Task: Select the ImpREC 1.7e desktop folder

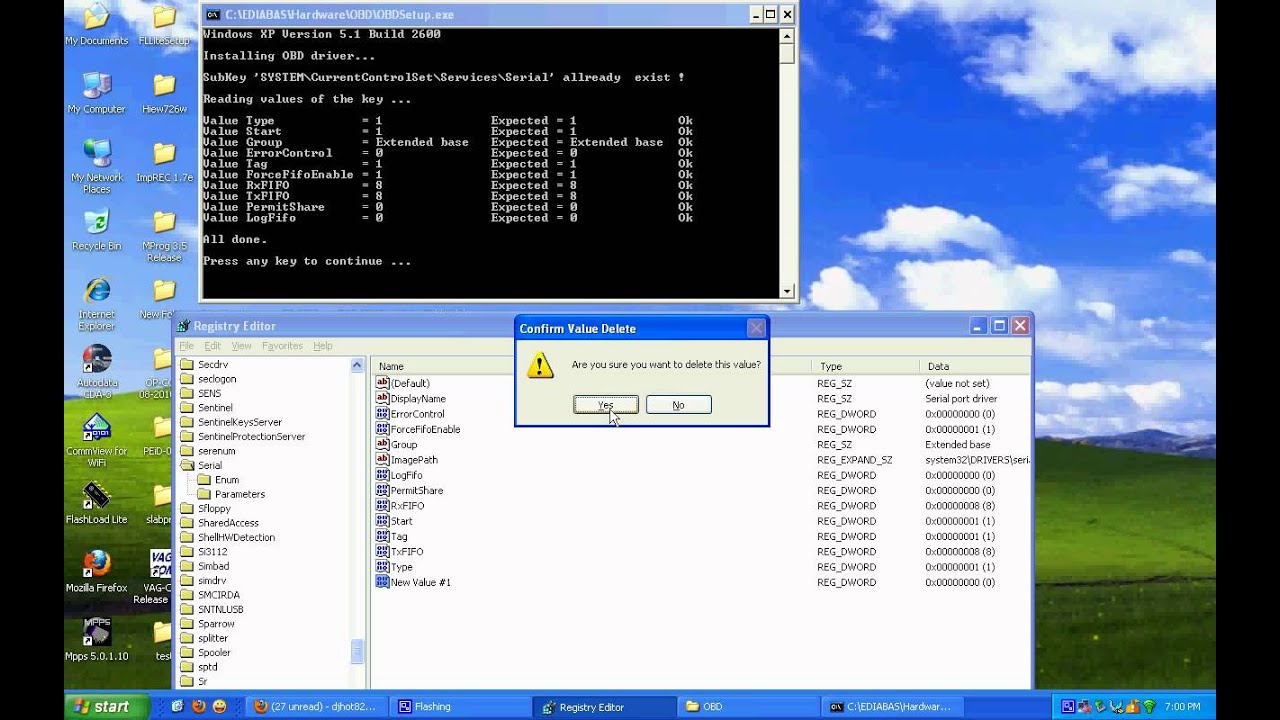Action: click(164, 161)
